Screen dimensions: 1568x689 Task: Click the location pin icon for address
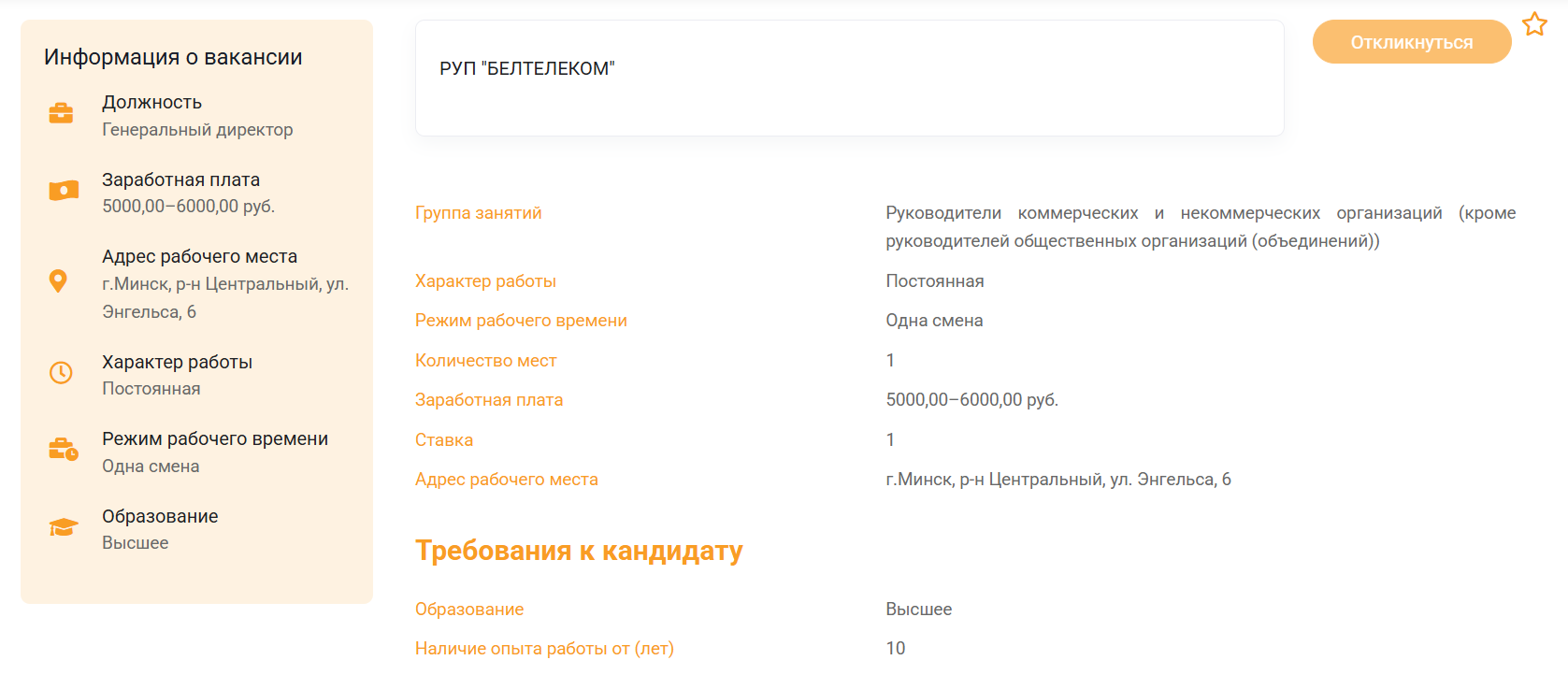tap(58, 280)
